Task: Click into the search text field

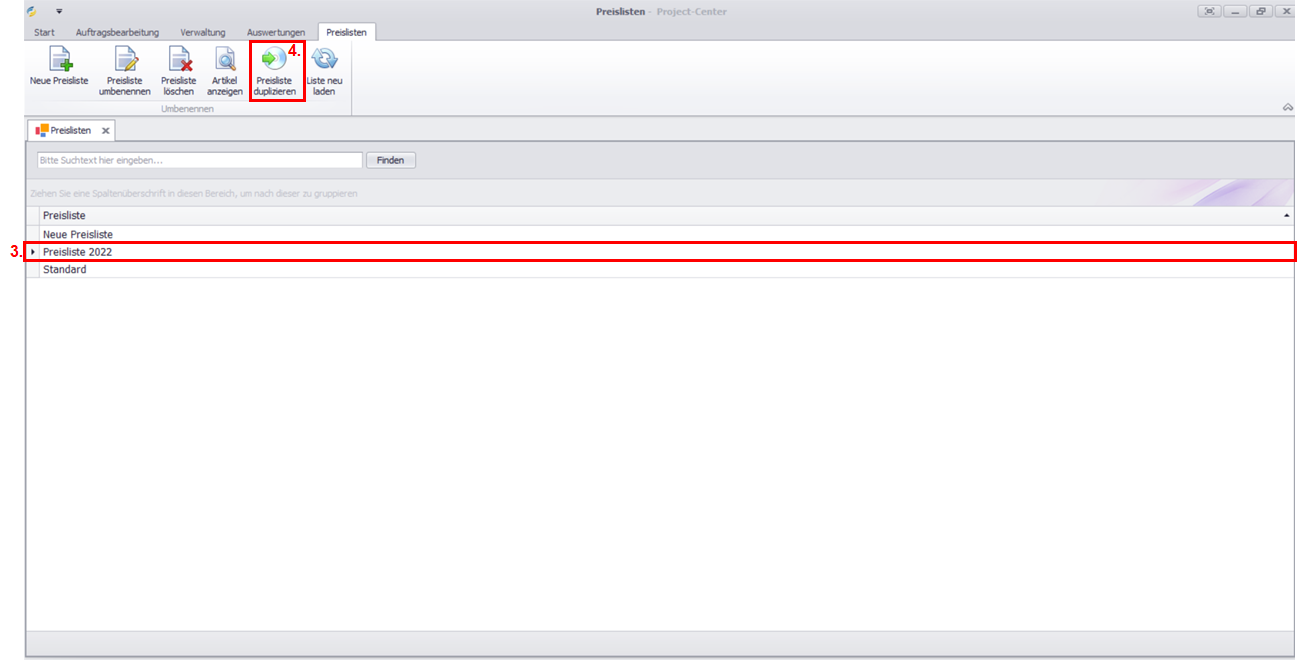Action: click(x=199, y=160)
